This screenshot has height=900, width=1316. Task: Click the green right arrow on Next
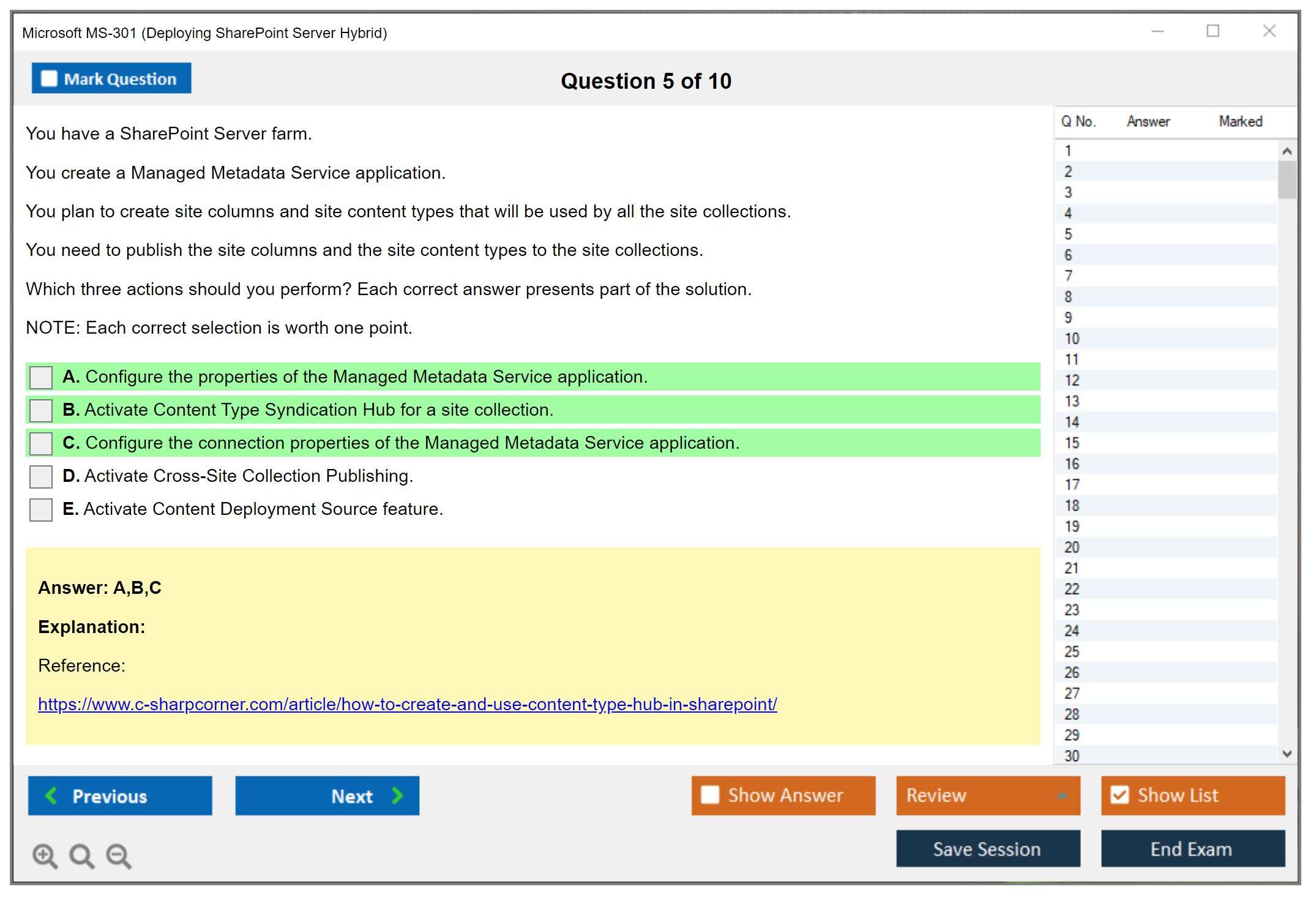click(397, 795)
